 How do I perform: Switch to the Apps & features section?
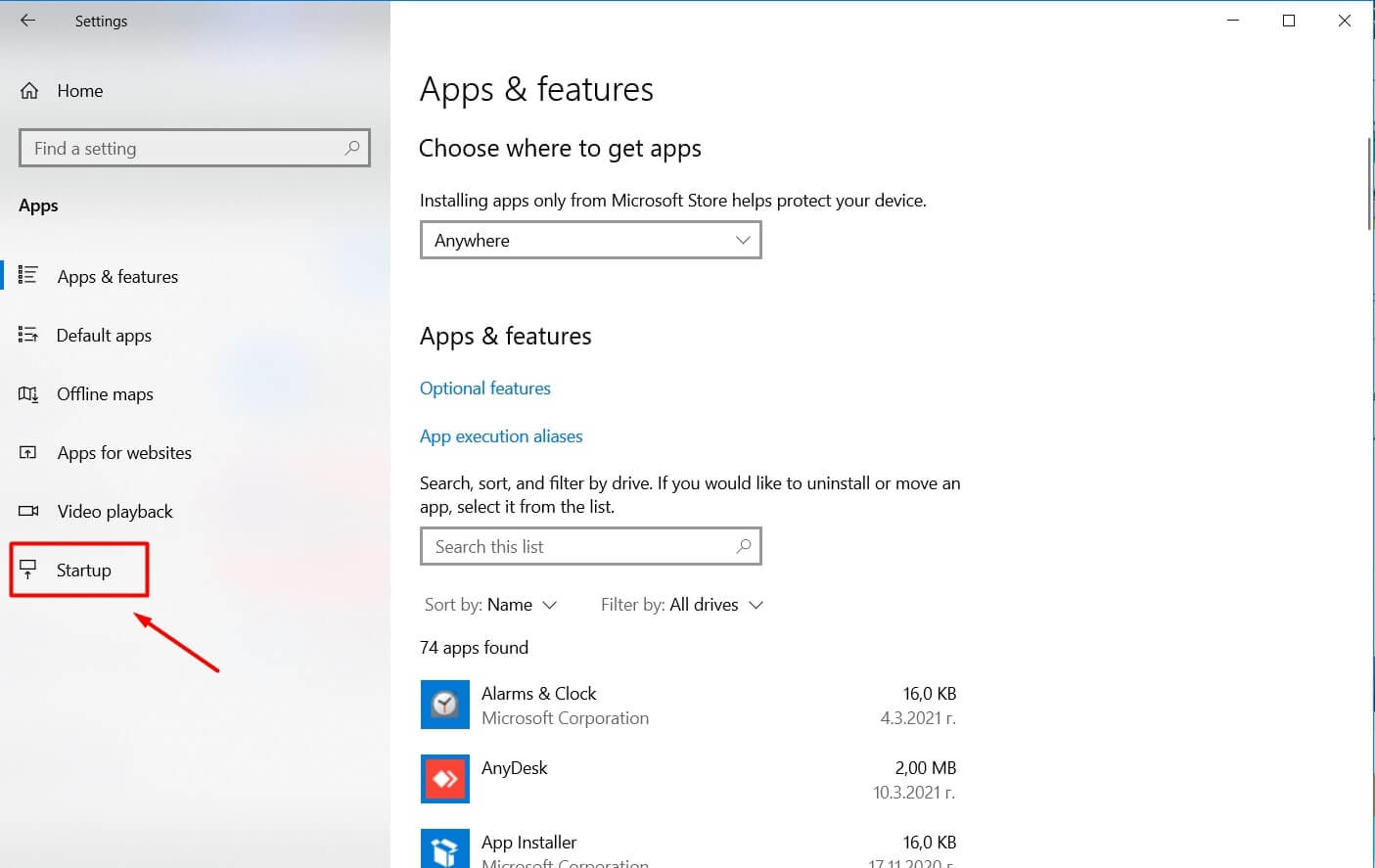point(117,276)
